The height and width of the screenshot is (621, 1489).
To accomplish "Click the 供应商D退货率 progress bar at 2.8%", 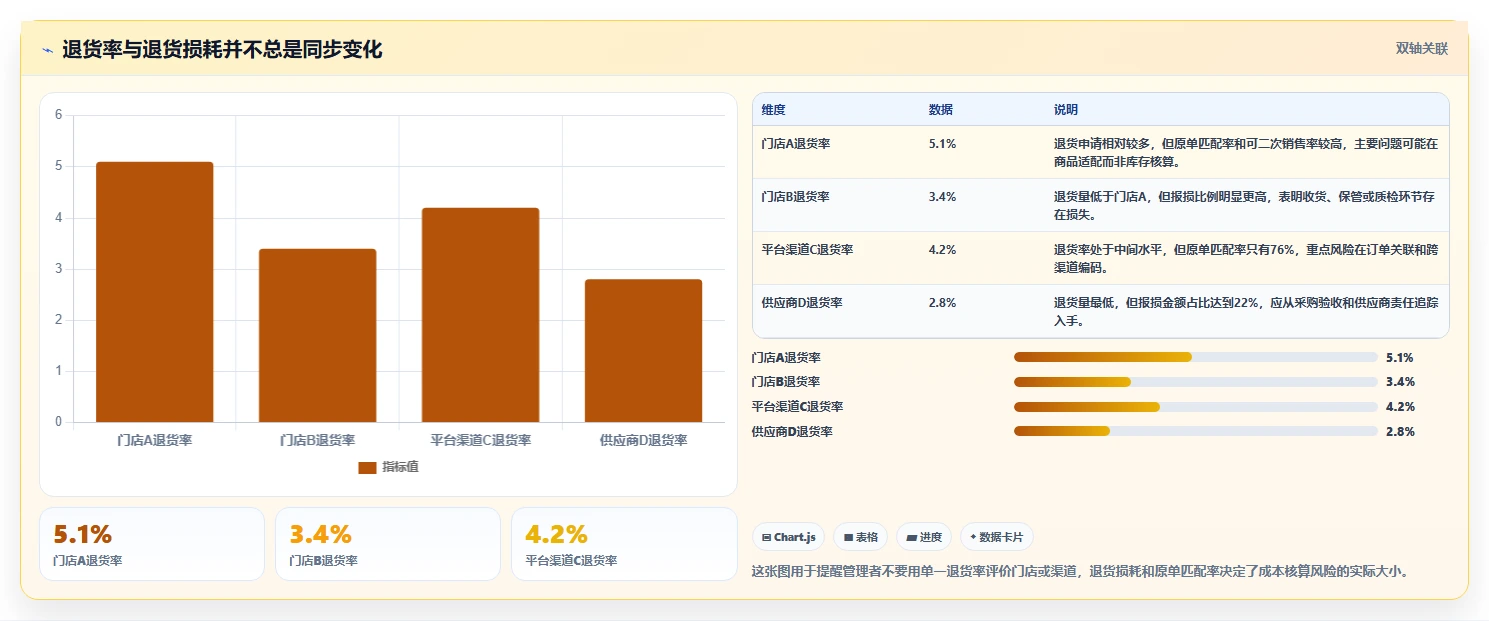I will coord(1196,432).
